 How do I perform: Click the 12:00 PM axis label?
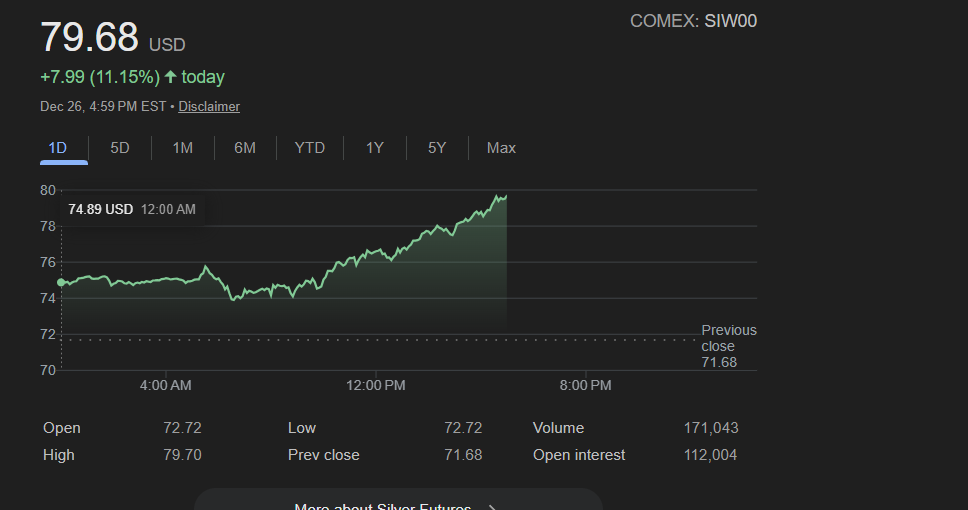(376, 385)
